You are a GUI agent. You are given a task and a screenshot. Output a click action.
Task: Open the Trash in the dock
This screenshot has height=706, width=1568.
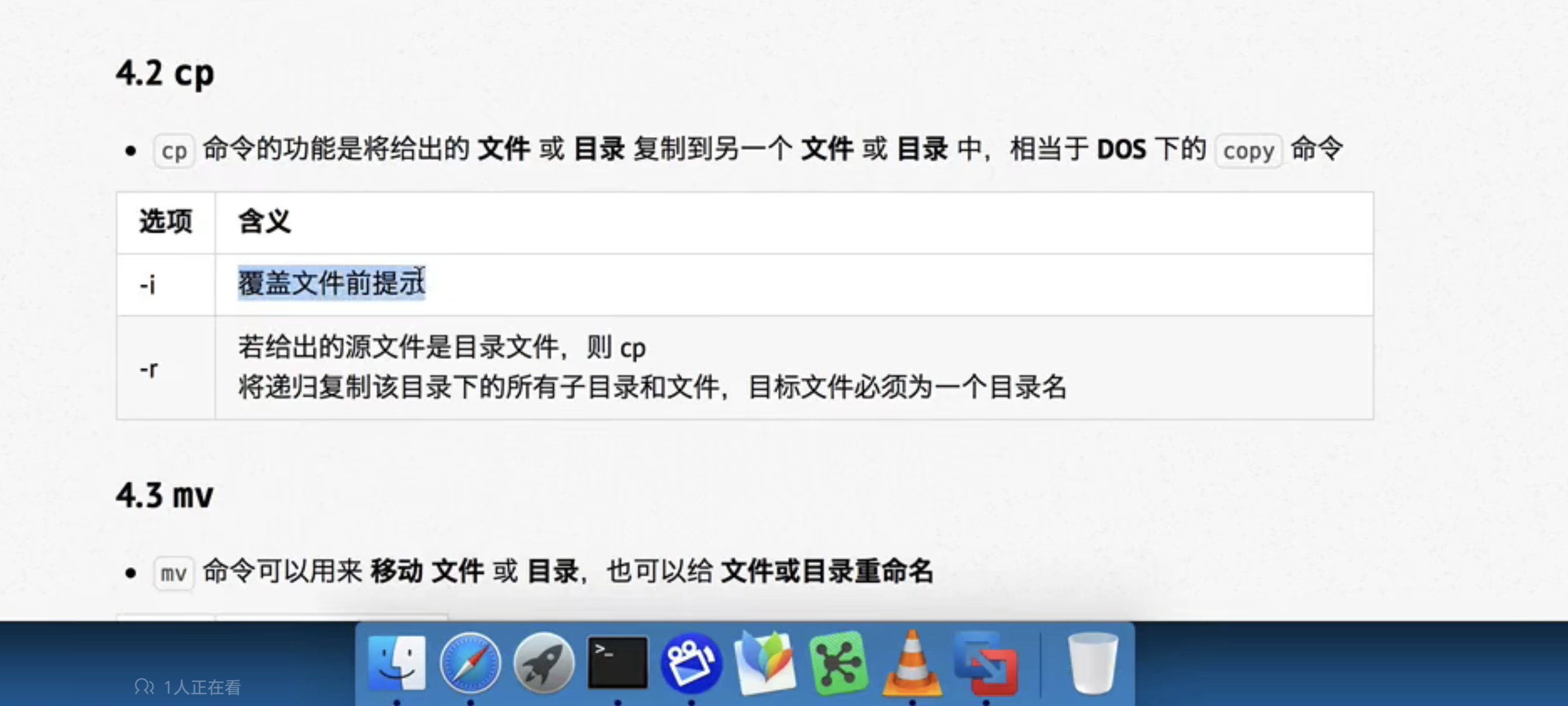pyautogui.click(x=1093, y=664)
